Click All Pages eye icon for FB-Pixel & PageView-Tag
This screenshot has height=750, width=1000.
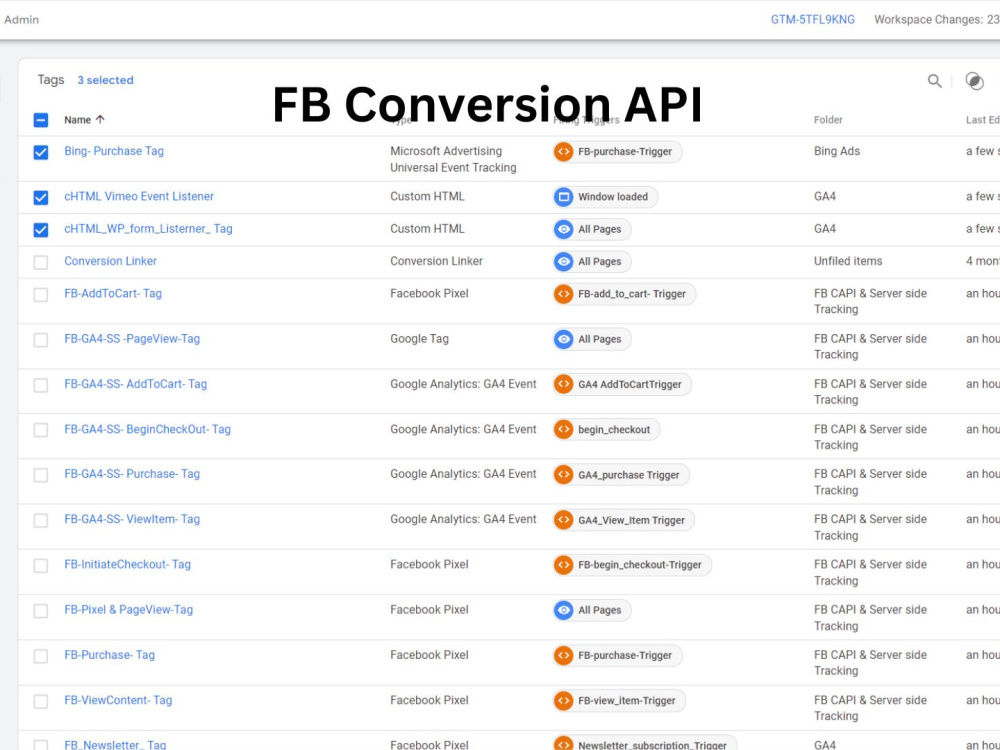point(563,610)
